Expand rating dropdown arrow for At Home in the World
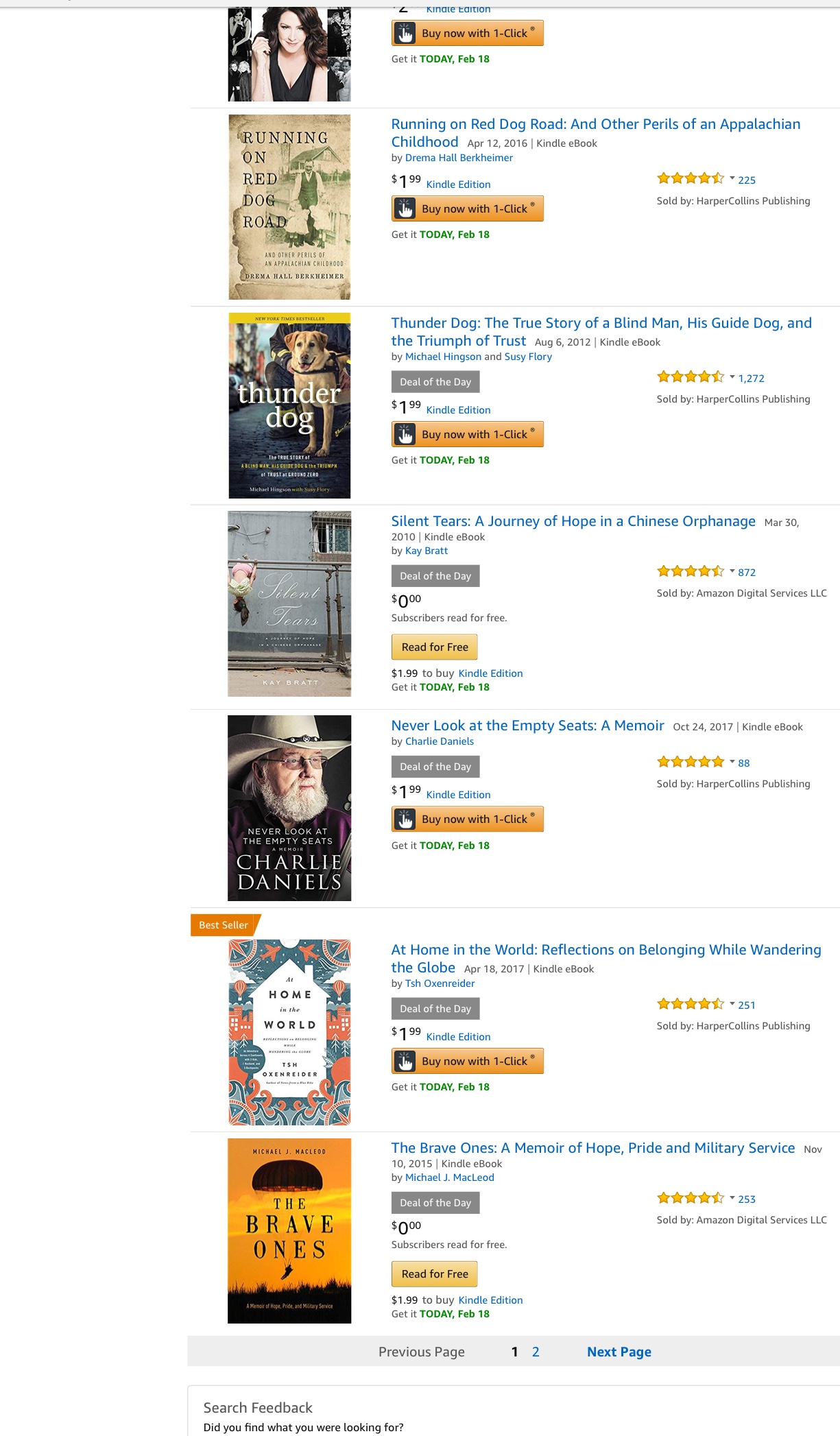The width and height of the screenshot is (840, 1436). click(x=732, y=1004)
